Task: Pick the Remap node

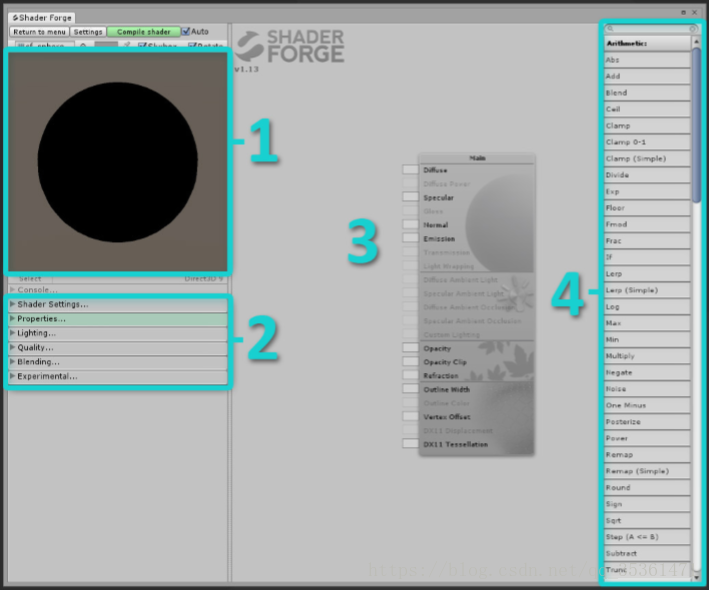Action: (648, 454)
